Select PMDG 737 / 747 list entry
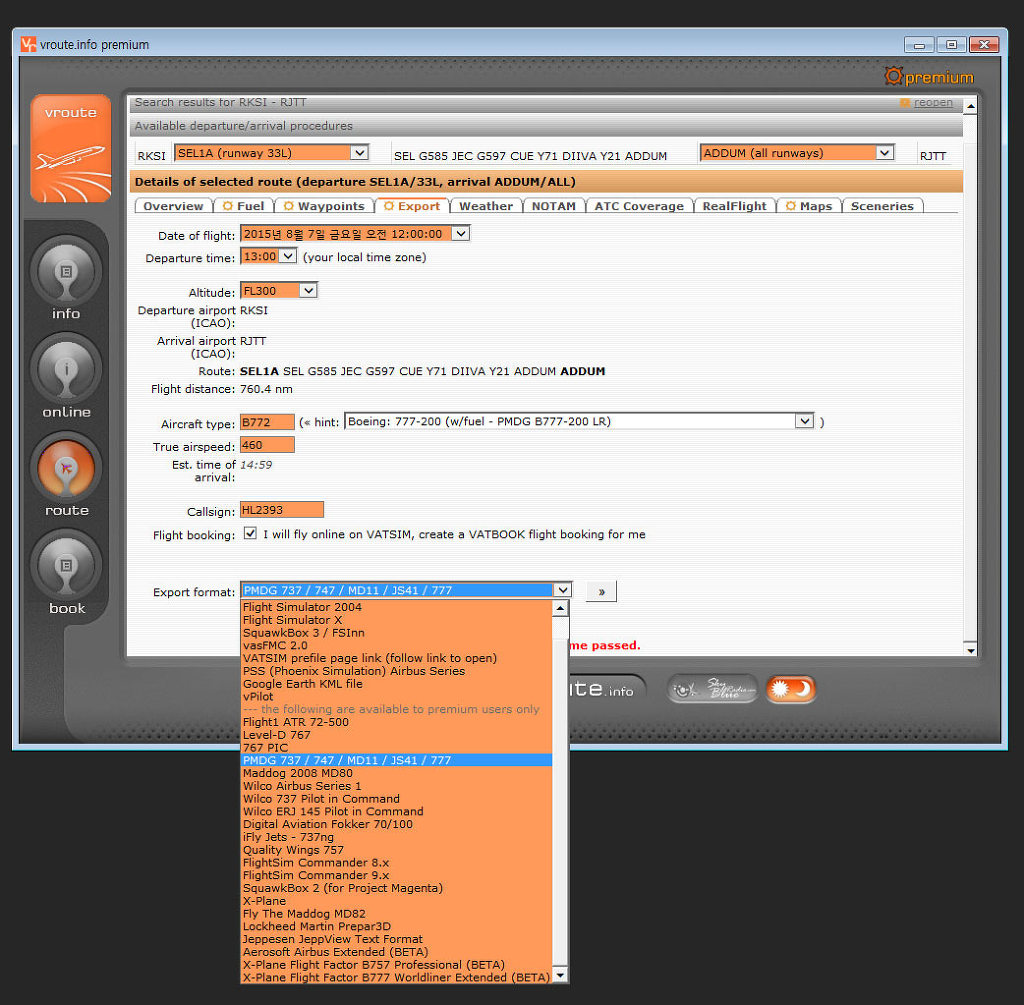This screenshot has width=1024, height=1005. [x=396, y=761]
